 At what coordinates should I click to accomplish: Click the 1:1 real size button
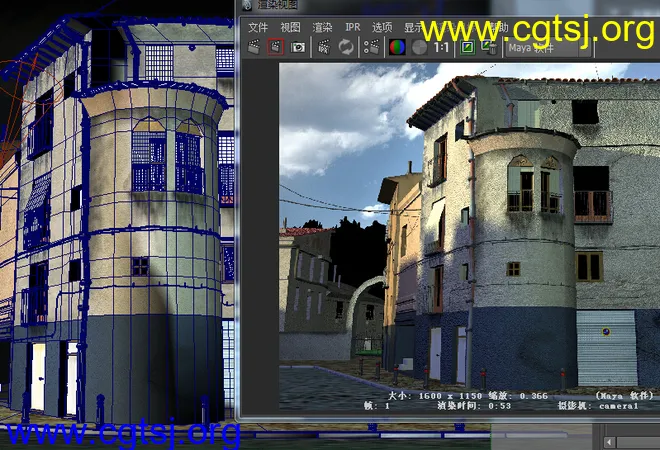pos(441,48)
